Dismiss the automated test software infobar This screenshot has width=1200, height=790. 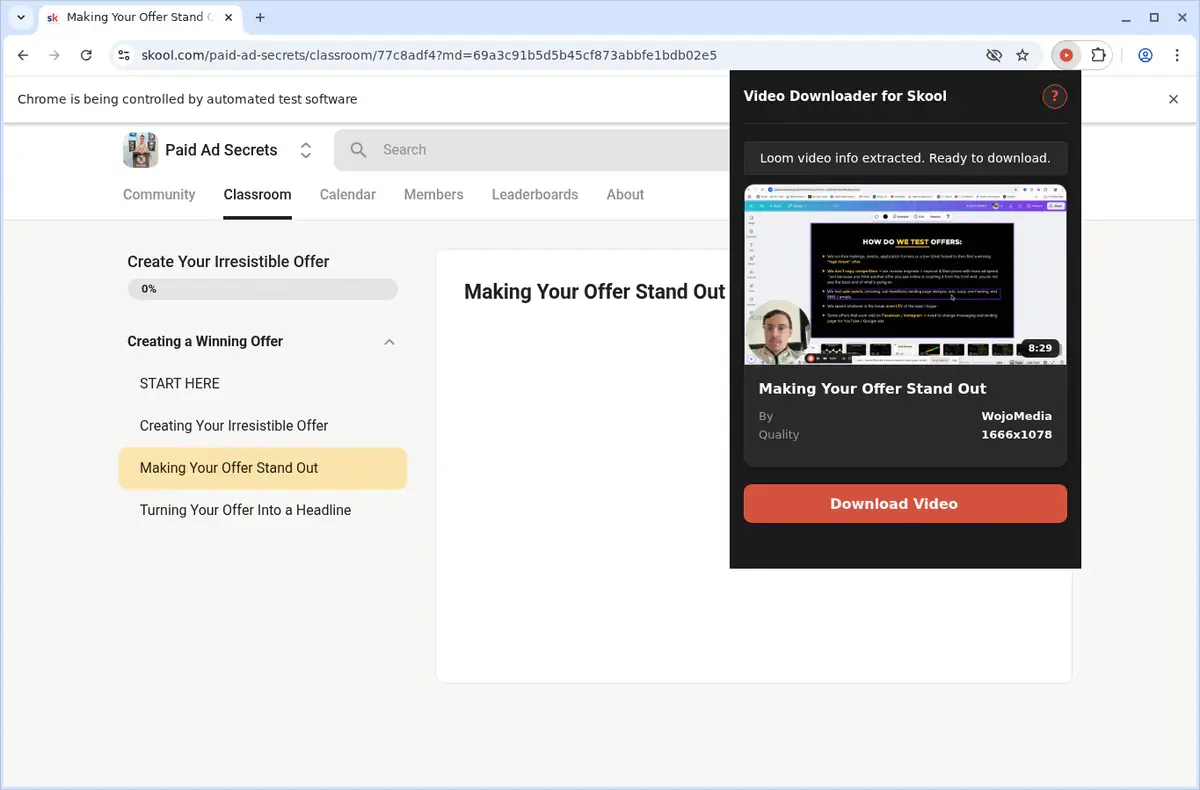[1174, 99]
